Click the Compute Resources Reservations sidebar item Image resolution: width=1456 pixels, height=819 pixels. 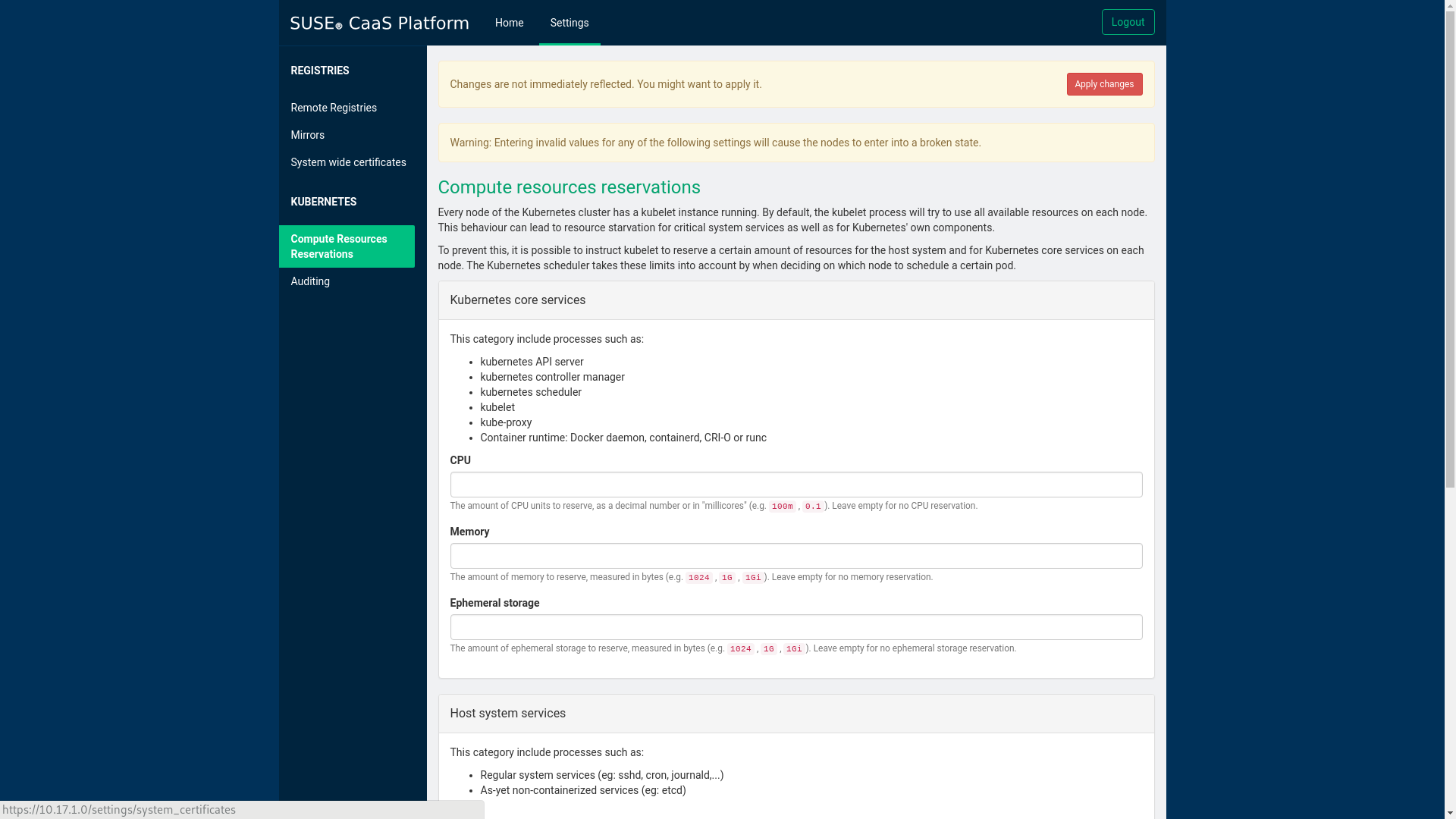(347, 246)
